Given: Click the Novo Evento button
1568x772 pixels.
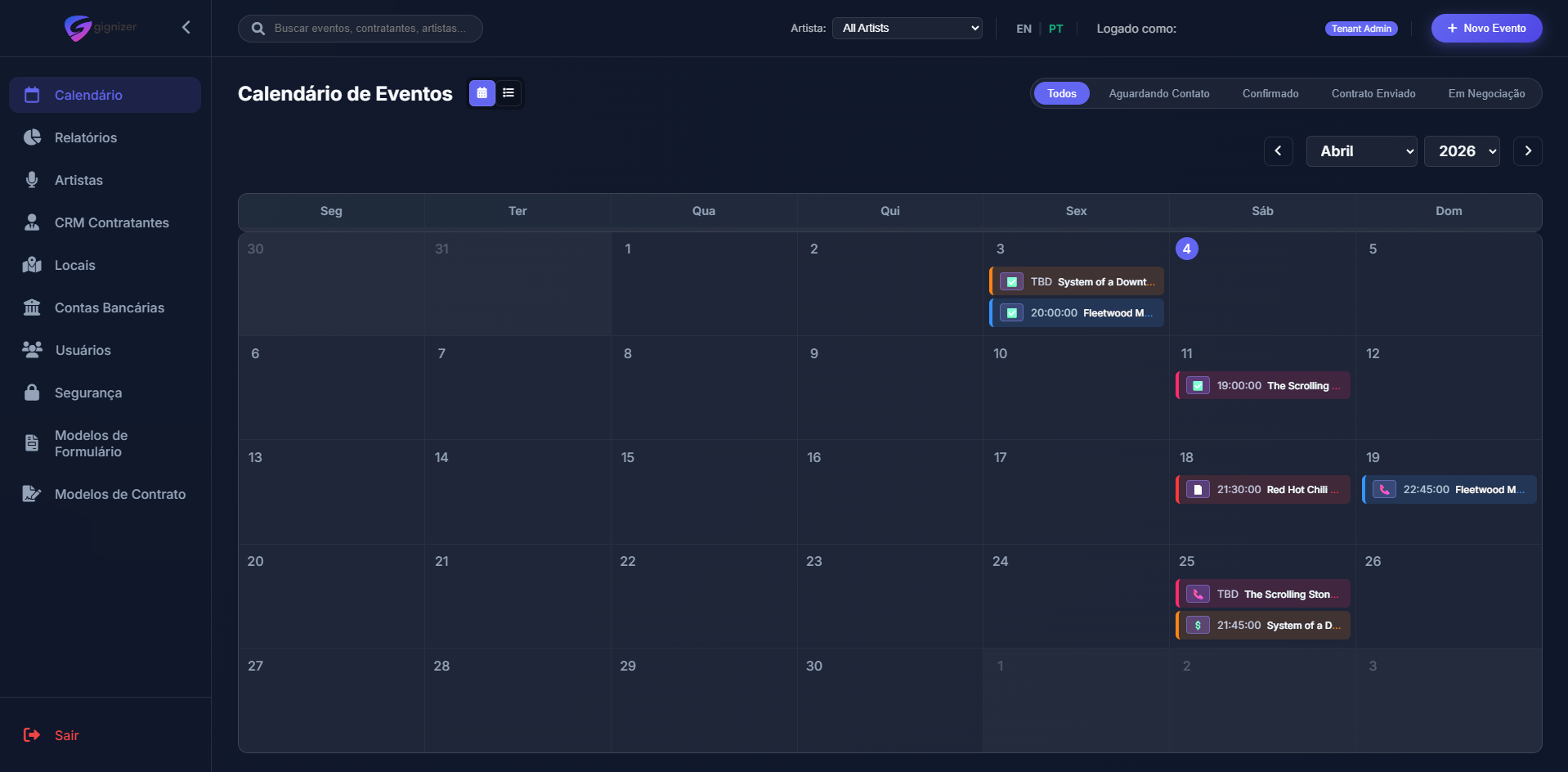Looking at the screenshot, I should (x=1486, y=29).
